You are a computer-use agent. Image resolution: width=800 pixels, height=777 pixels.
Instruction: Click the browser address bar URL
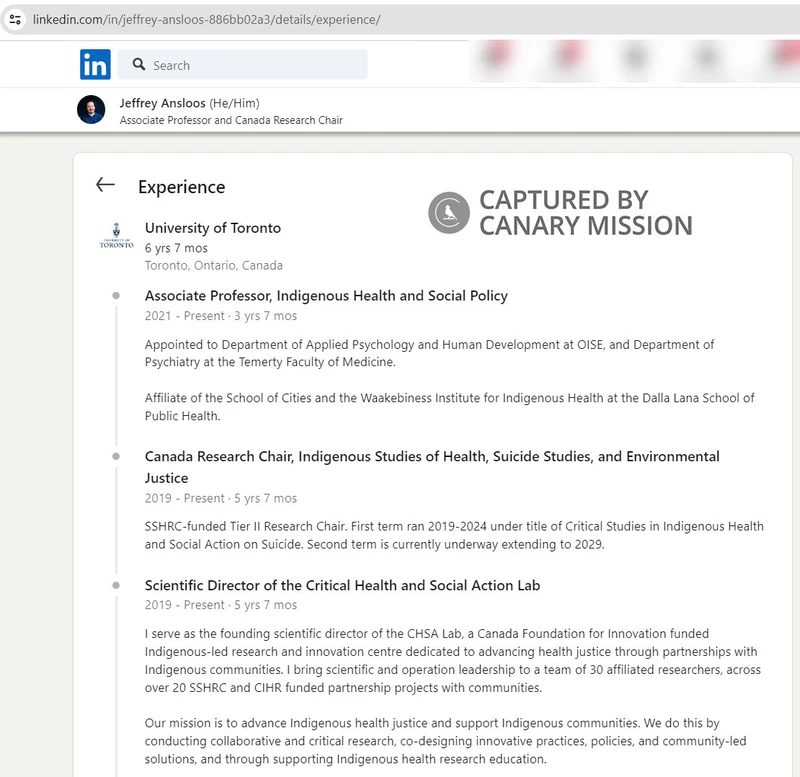[207, 19]
